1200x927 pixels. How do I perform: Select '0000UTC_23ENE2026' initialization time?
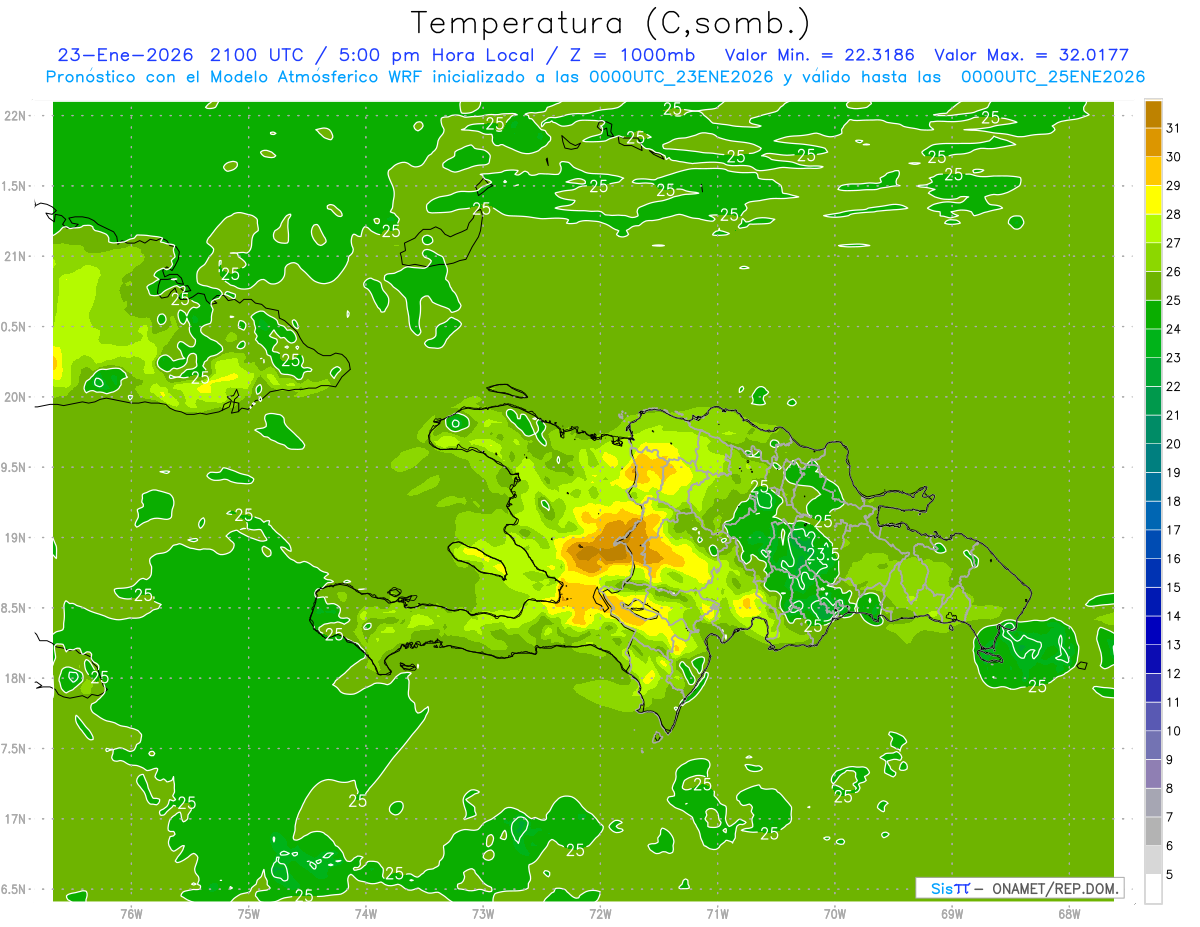coord(681,77)
